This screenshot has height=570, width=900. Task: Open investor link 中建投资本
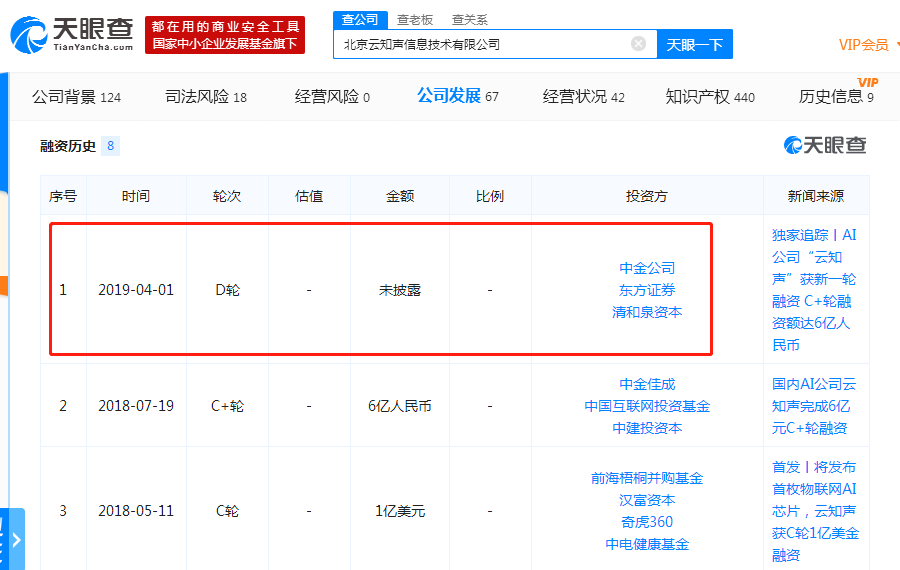[647, 428]
